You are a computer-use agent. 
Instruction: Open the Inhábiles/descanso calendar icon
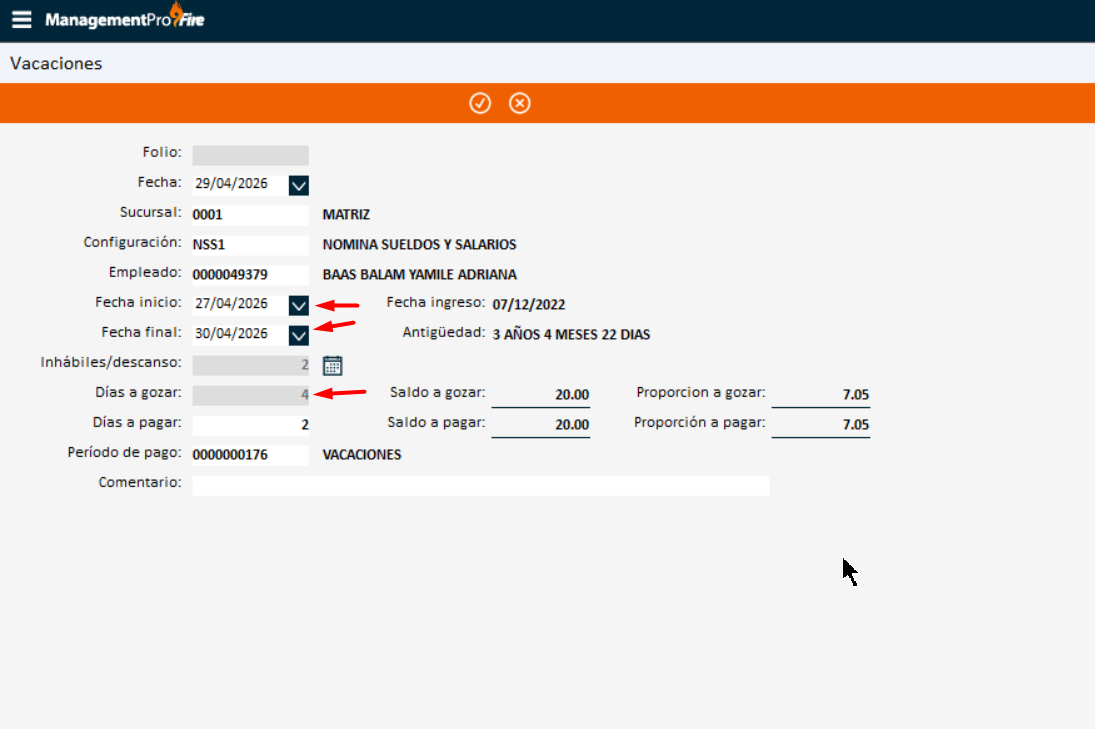click(x=333, y=365)
